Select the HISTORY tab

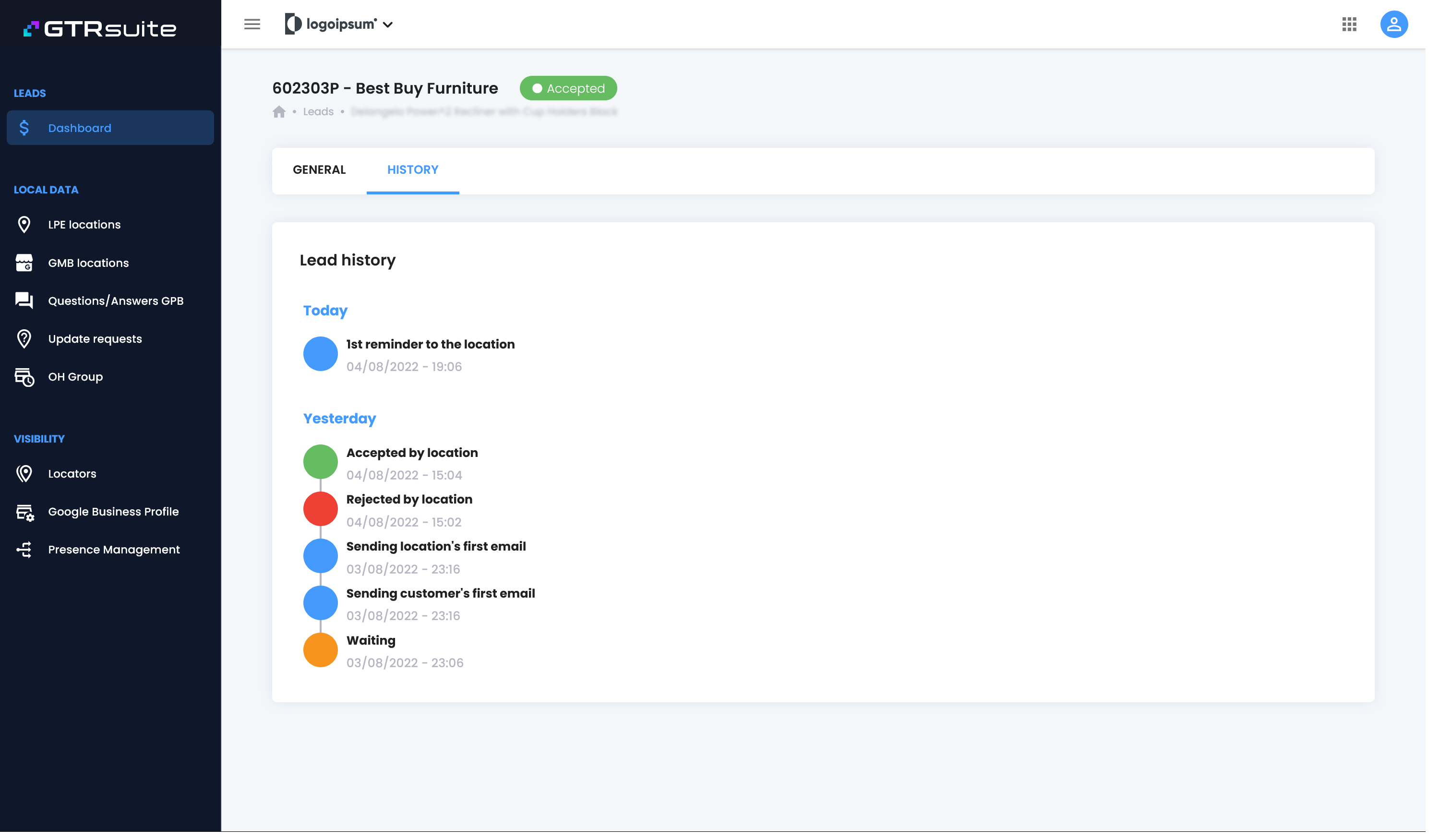(x=413, y=170)
